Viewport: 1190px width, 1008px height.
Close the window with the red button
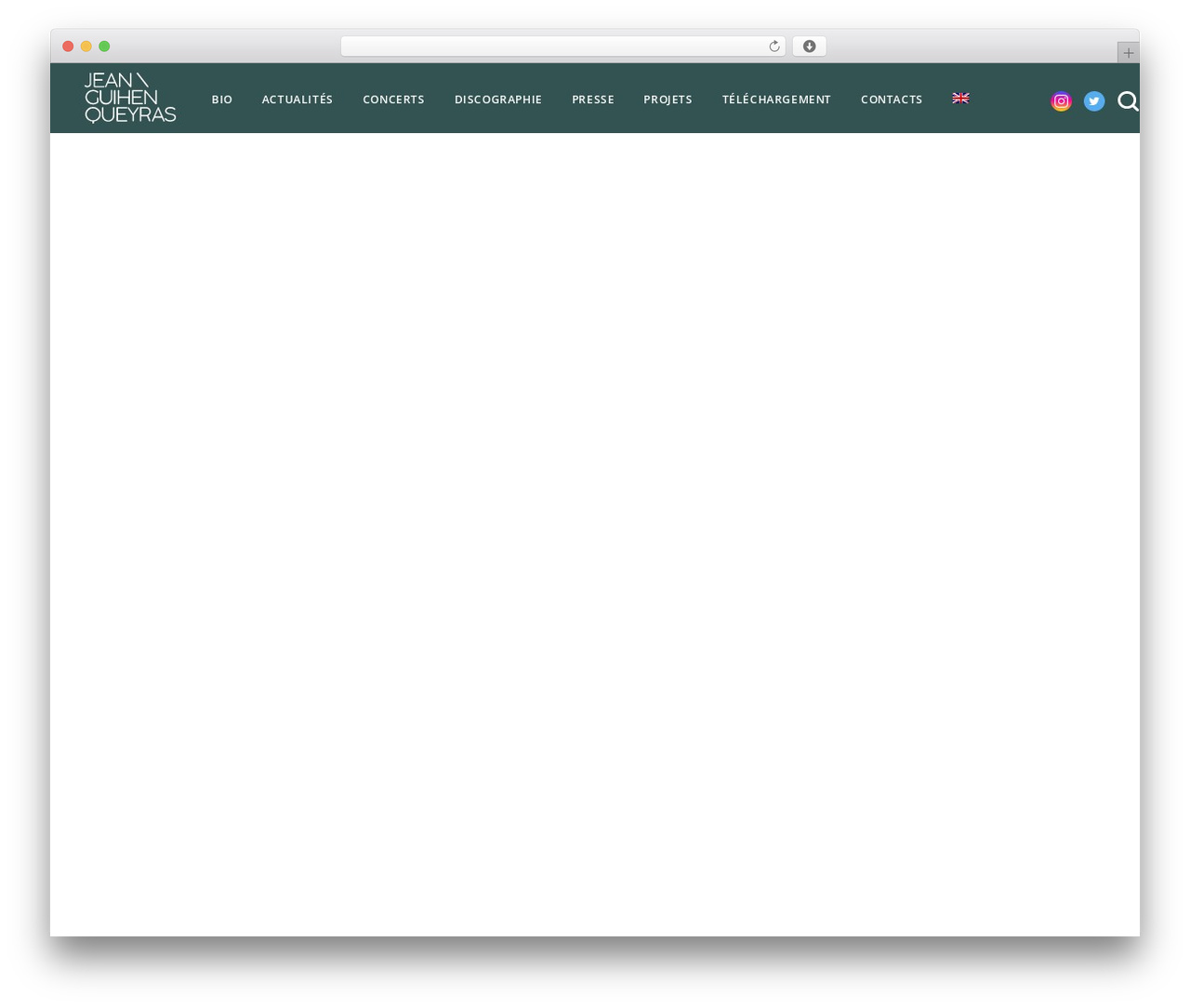68,46
